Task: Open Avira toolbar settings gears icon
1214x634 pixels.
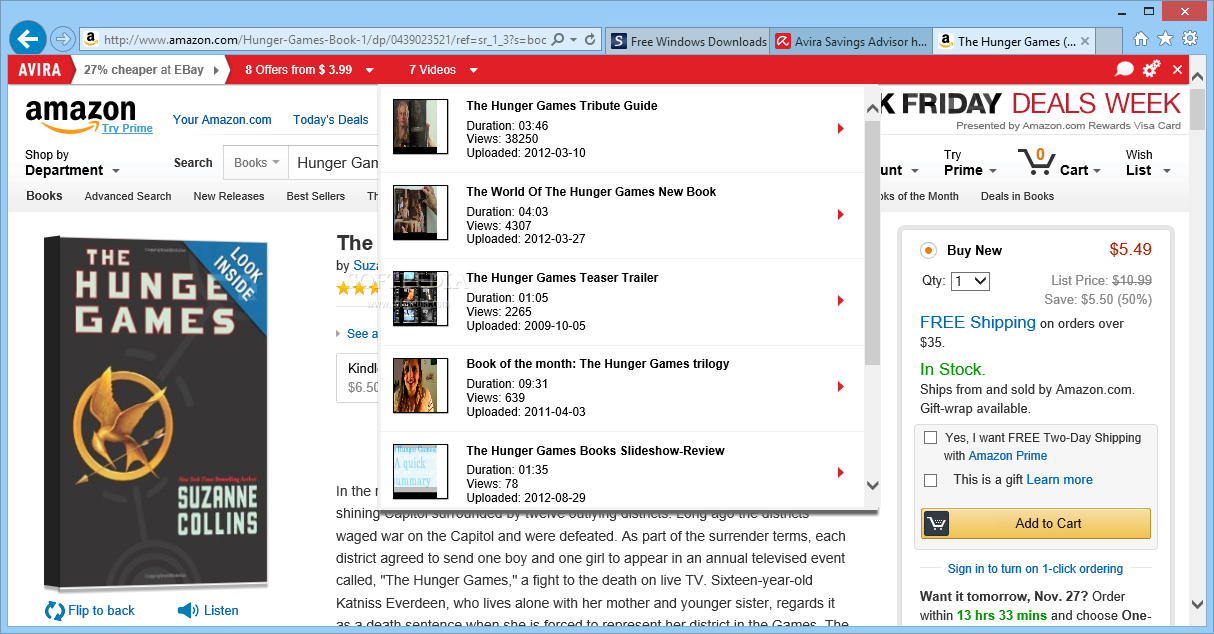Action: click(x=1152, y=69)
